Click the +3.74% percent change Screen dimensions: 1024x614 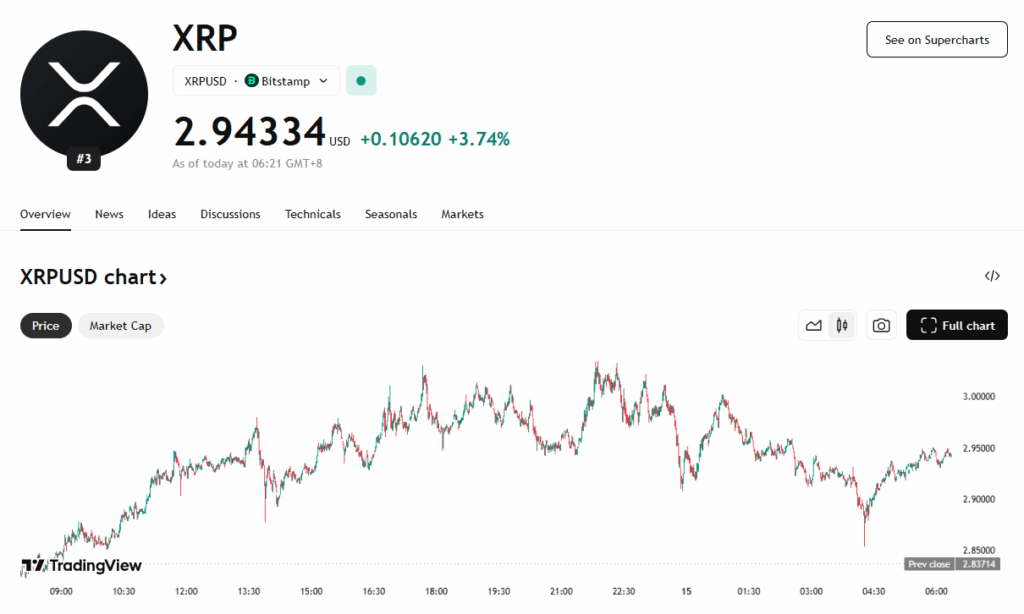coord(479,139)
